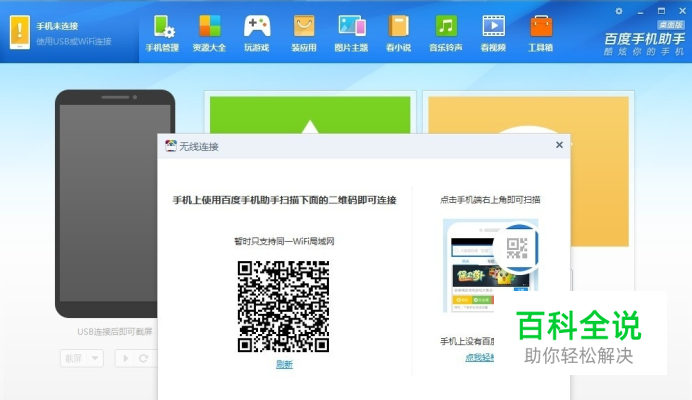Open the 手机管理 phone management section
692x400 pixels.
[162, 34]
